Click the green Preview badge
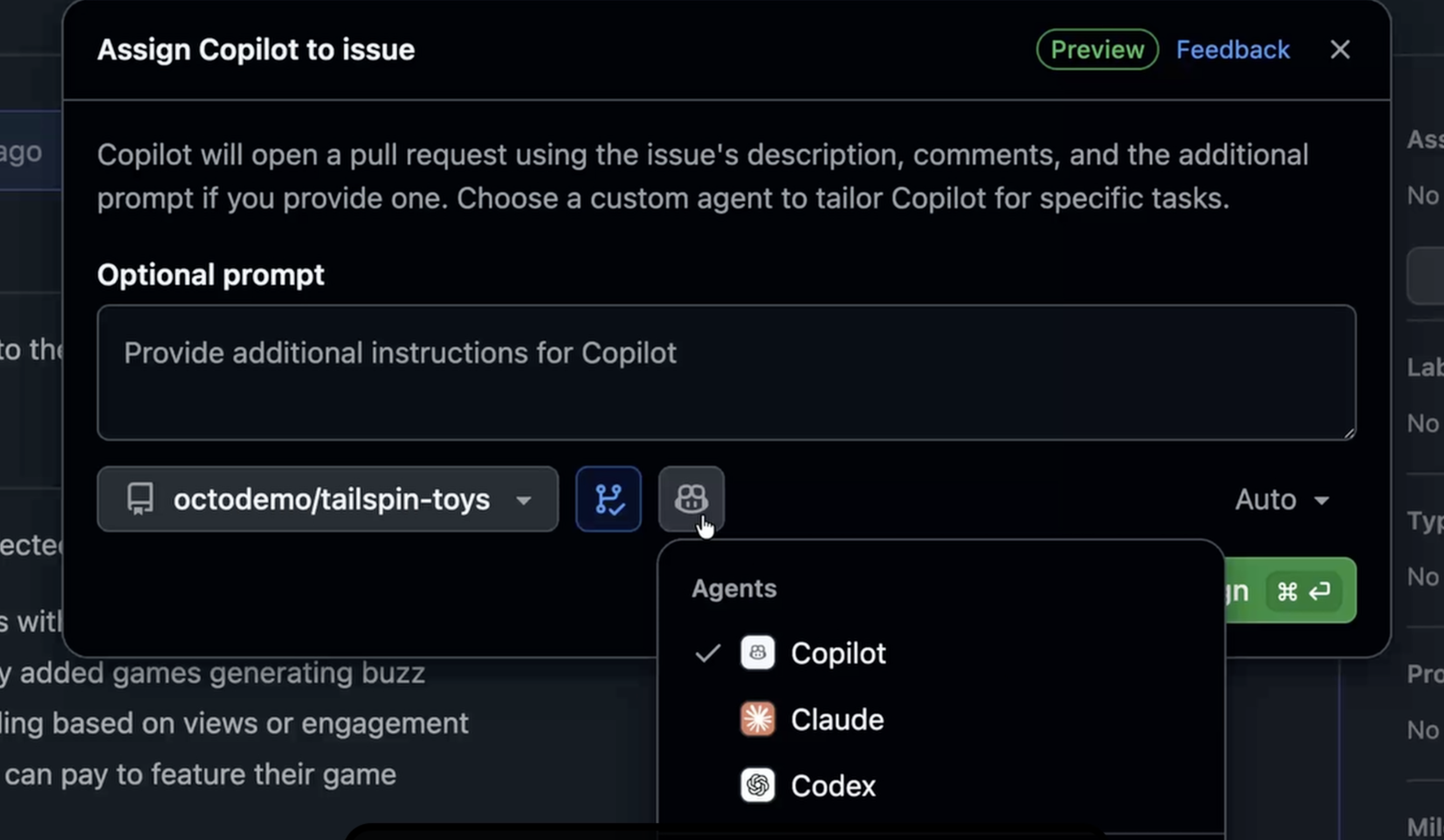The width and height of the screenshot is (1444, 840). [x=1097, y=50]
